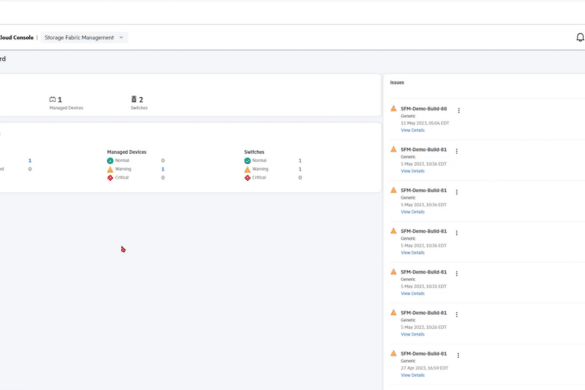This screenshot has height=390, width=585.
Task: Click the Managed Devices Critical status icon
Action: tap(110, 178)
